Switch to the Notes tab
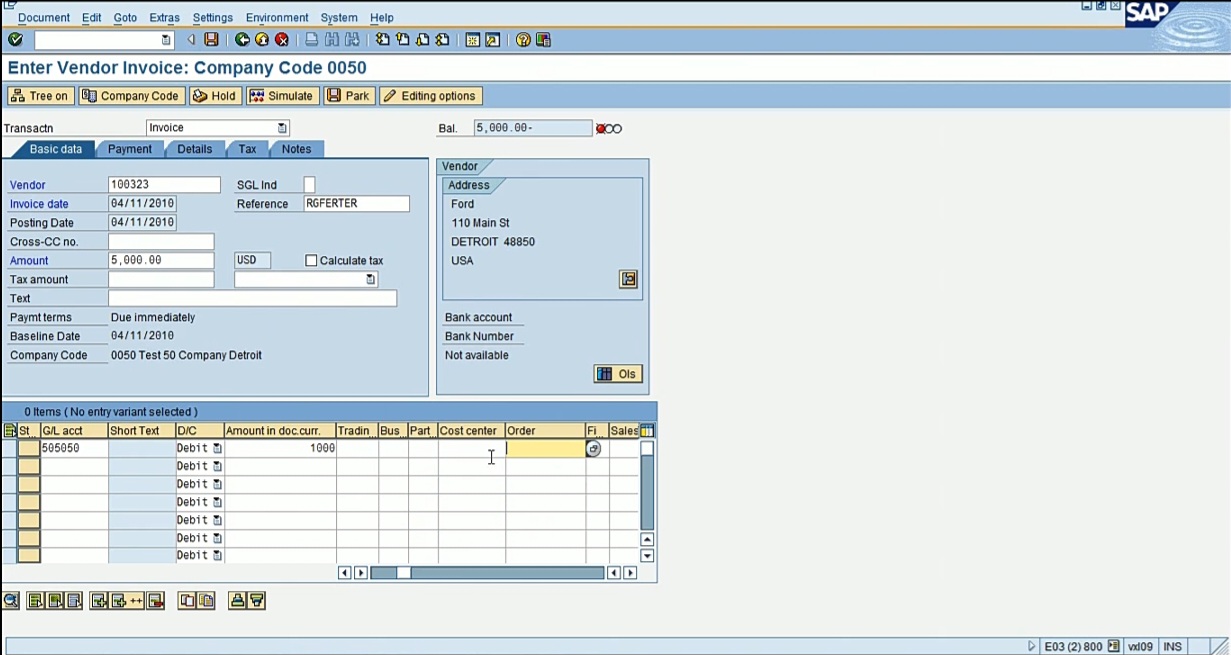 296,149
